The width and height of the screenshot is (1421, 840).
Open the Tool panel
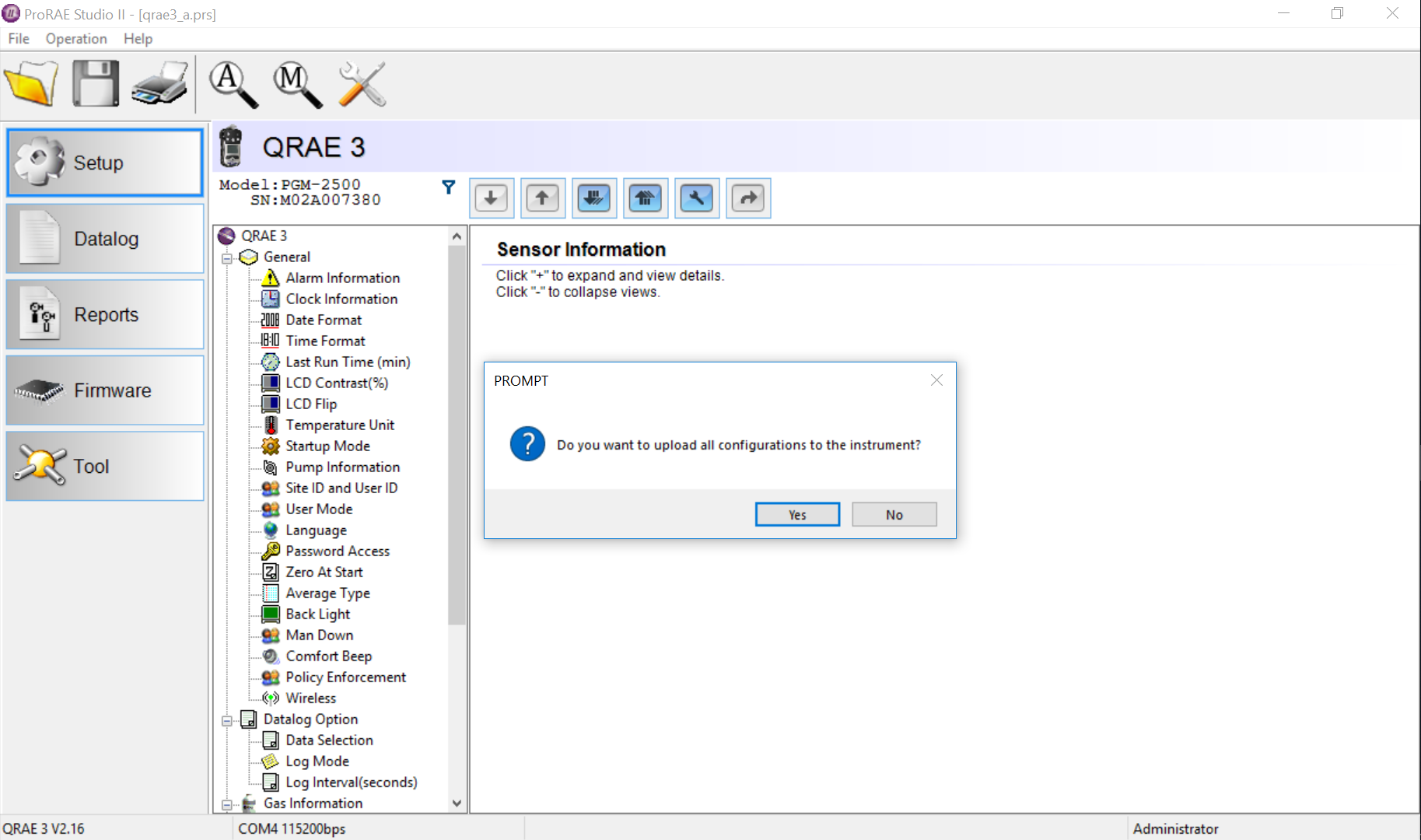pos(105,466)
